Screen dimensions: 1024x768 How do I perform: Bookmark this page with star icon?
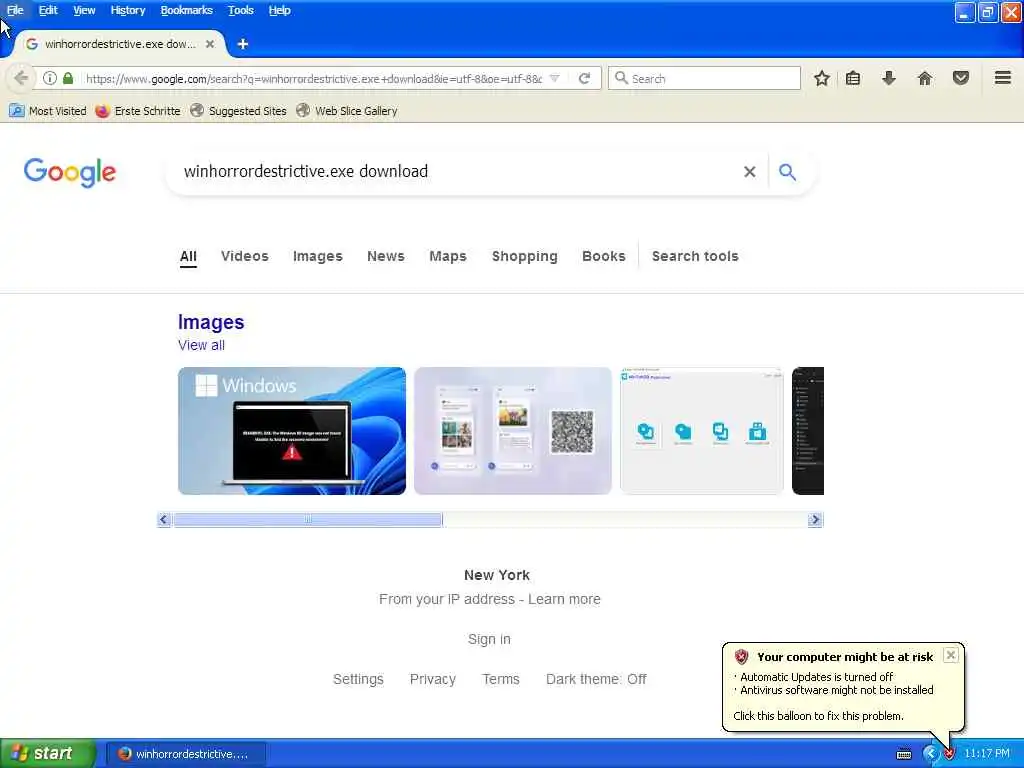(x=822, y=78)
